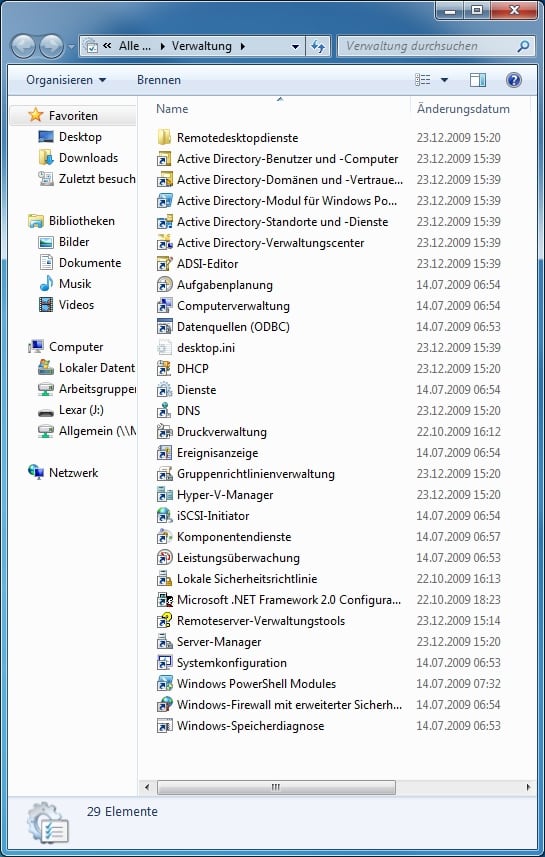Select the Windows-Firewall shortcut icon
The height and width of the screenshot is (857, 545).
165,705
